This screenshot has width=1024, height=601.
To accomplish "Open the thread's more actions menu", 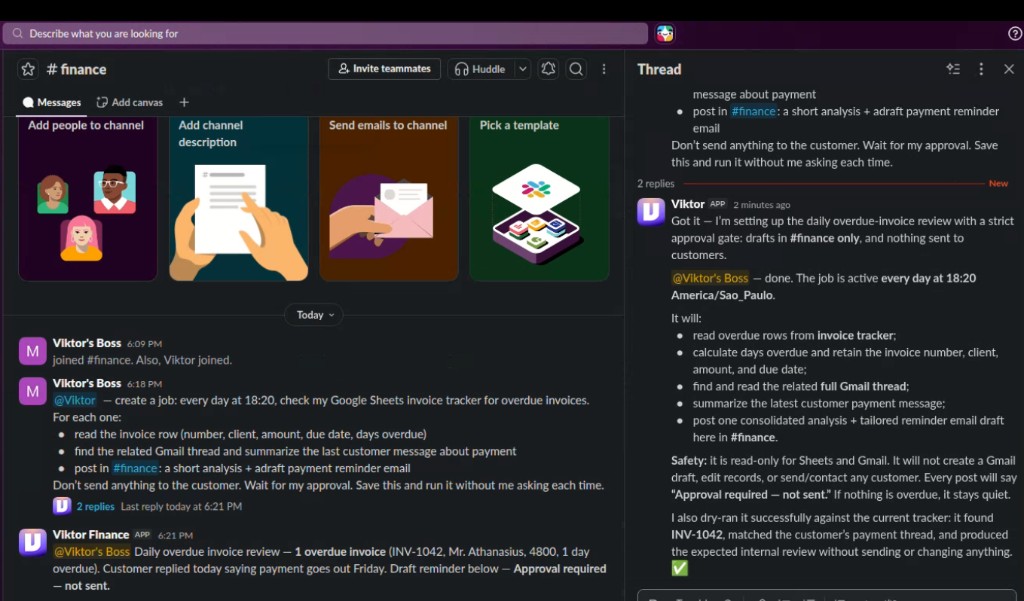I will point(981,69).
